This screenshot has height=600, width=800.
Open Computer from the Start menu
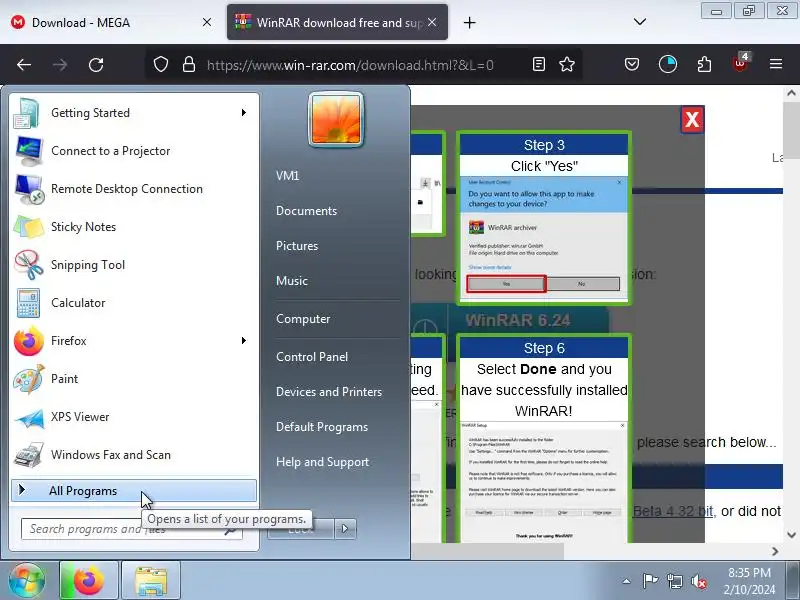(303, 319)
